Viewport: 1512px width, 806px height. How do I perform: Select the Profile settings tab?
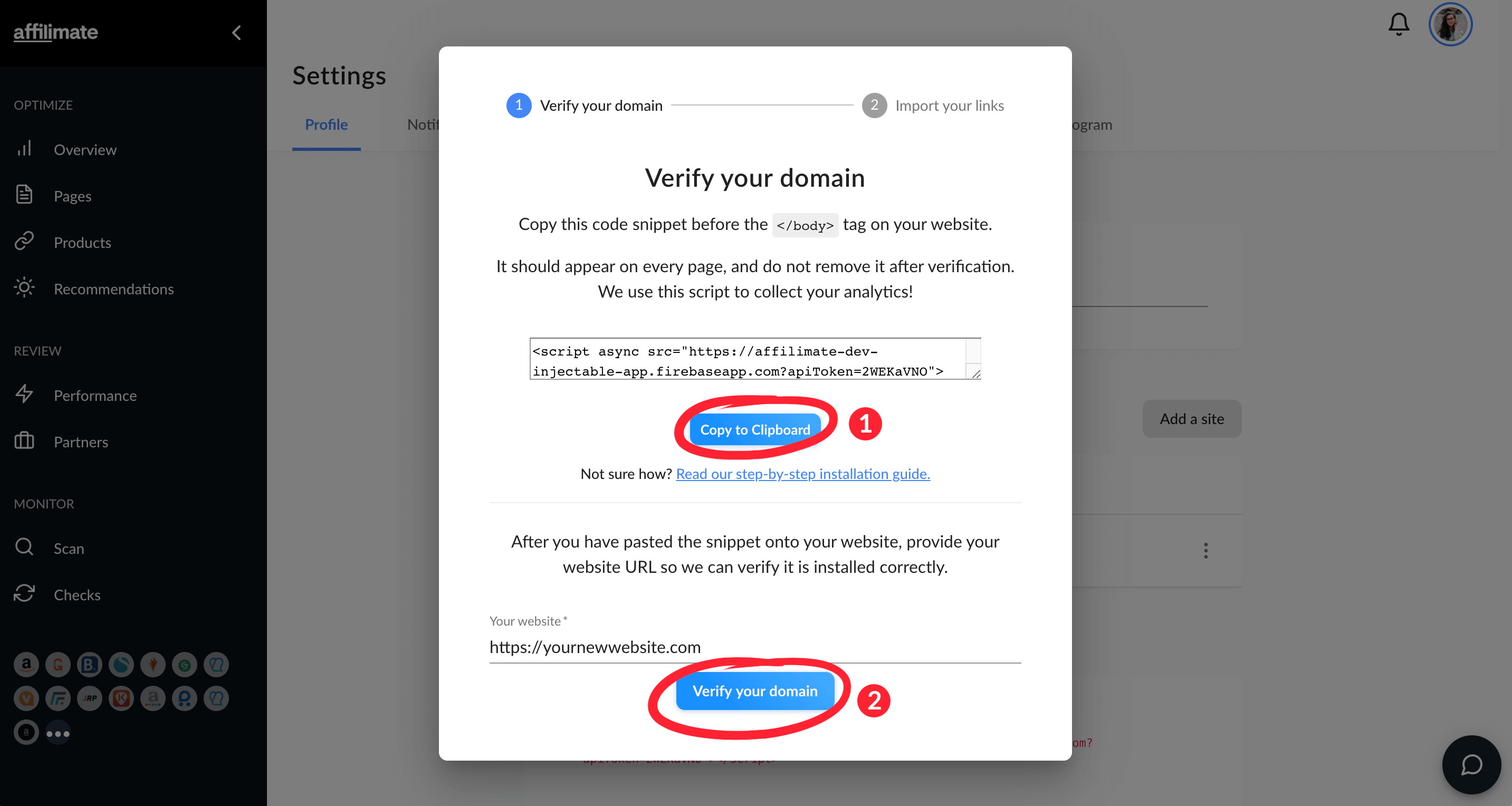pos(327,124)
